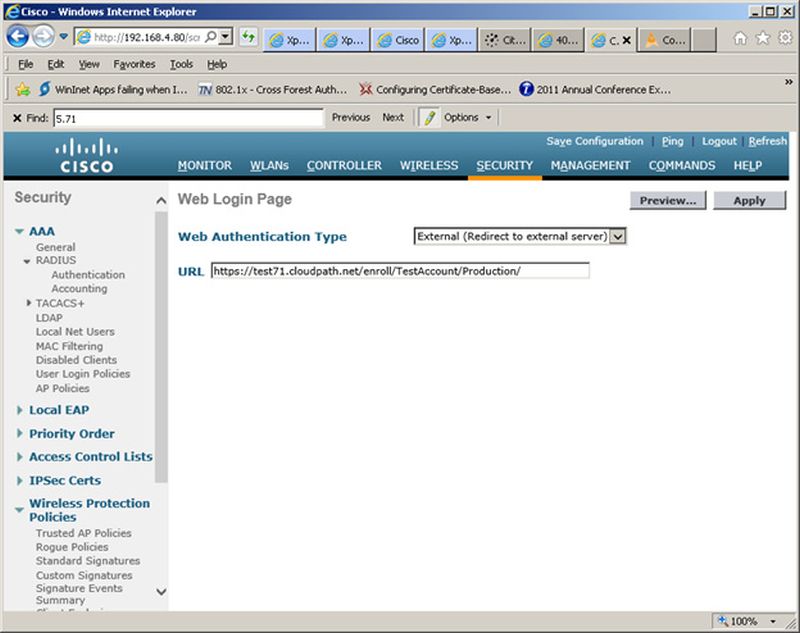Expand the favorites bar overflow chevron
This screenshot has width=800, height=633.
click(789, 82)
